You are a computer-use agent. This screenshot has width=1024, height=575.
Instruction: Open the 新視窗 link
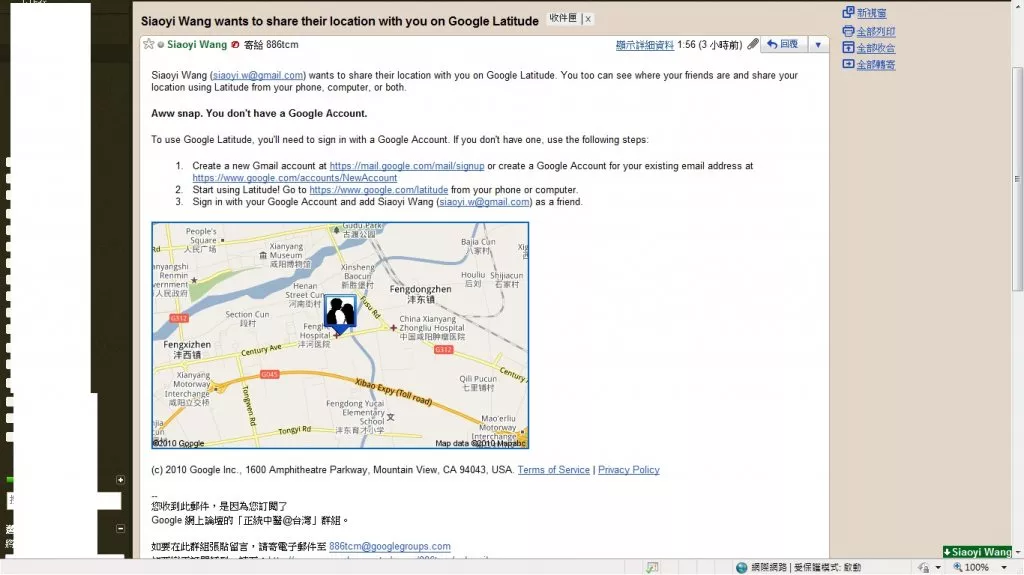(871, 13)
